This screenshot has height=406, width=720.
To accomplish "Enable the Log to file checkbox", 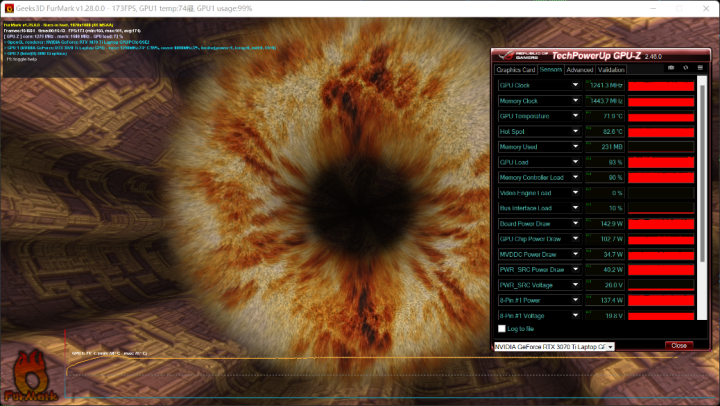I will (502, 329).
